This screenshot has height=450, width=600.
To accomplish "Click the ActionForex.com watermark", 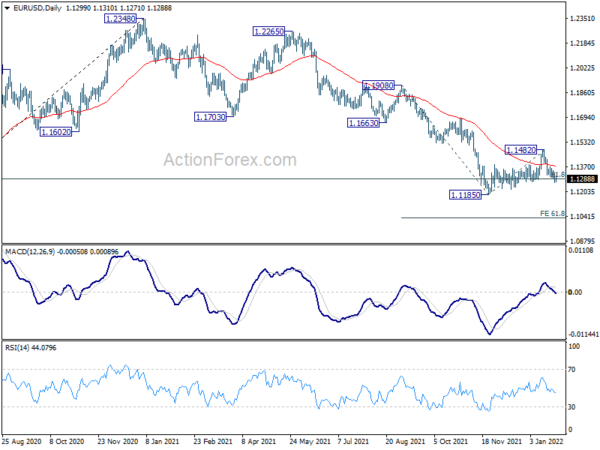I will tap(230, 160).
